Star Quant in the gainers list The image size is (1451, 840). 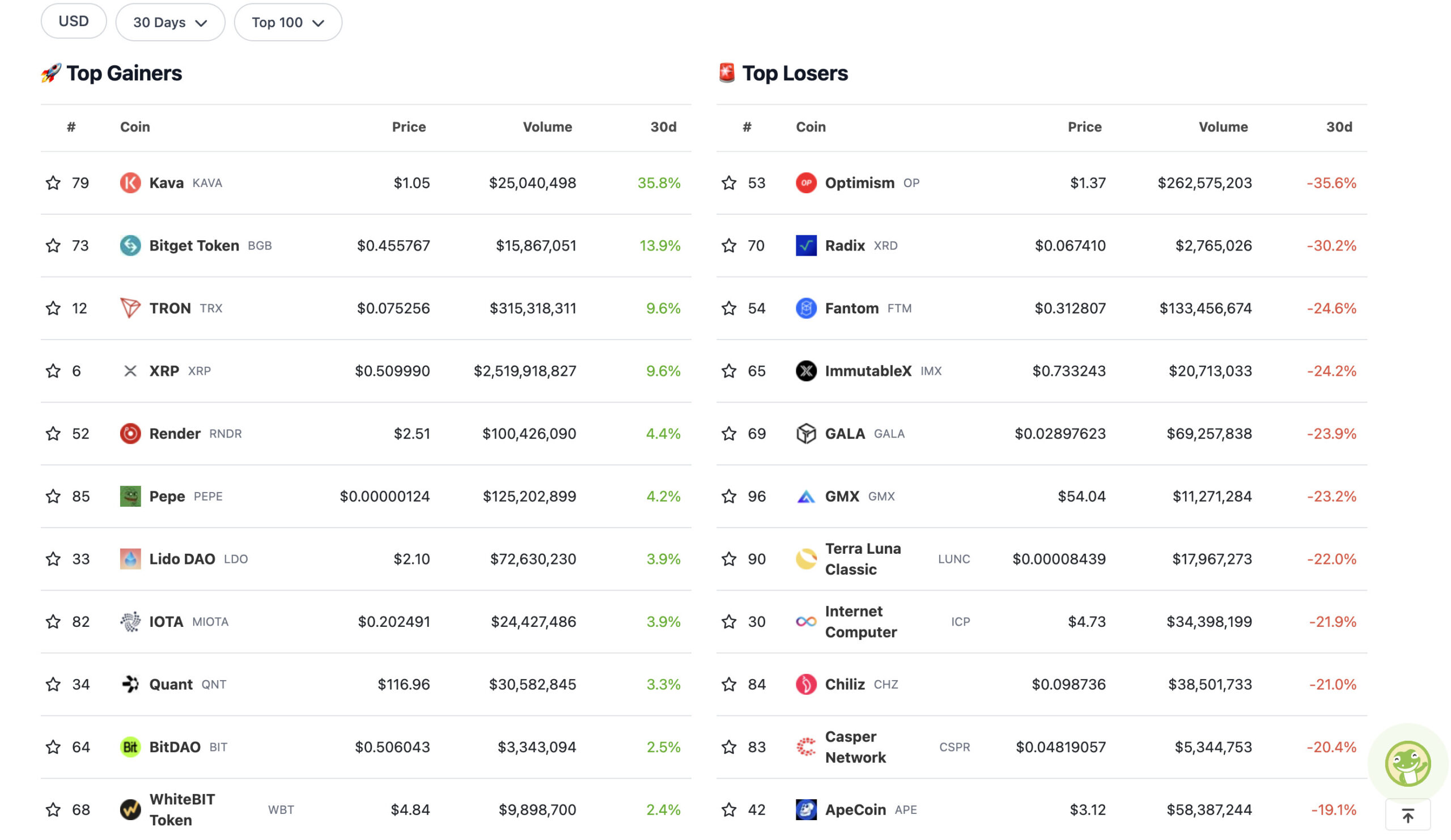[53, 685]
